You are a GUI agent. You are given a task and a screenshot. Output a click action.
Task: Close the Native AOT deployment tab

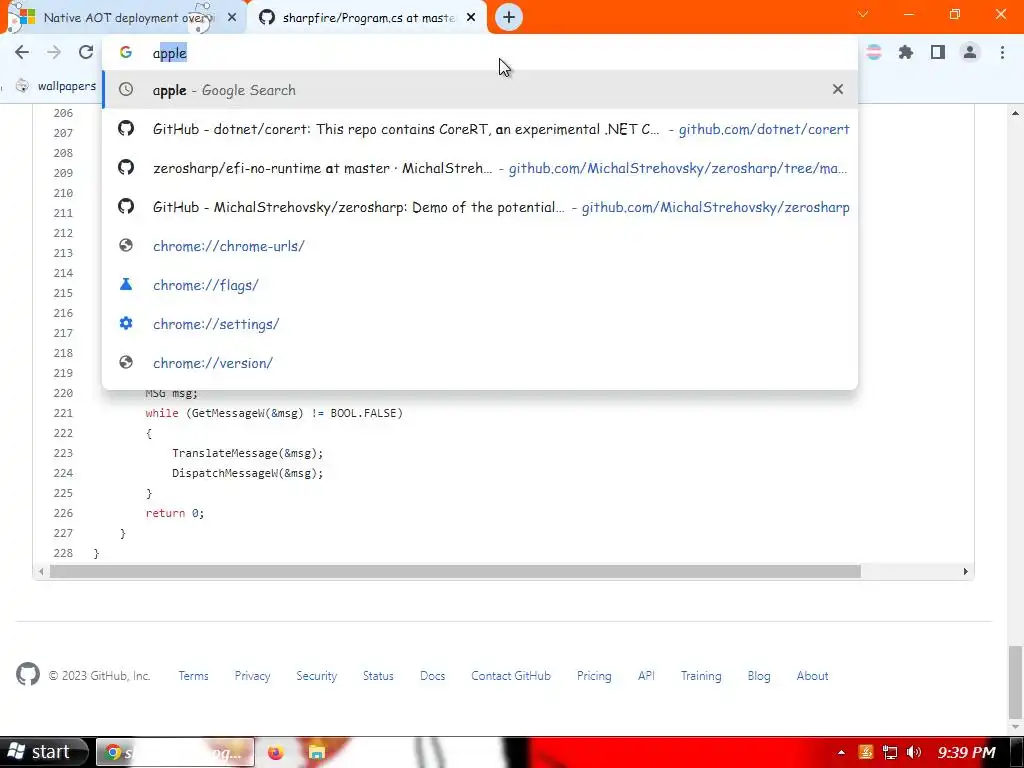coord(232,18)
